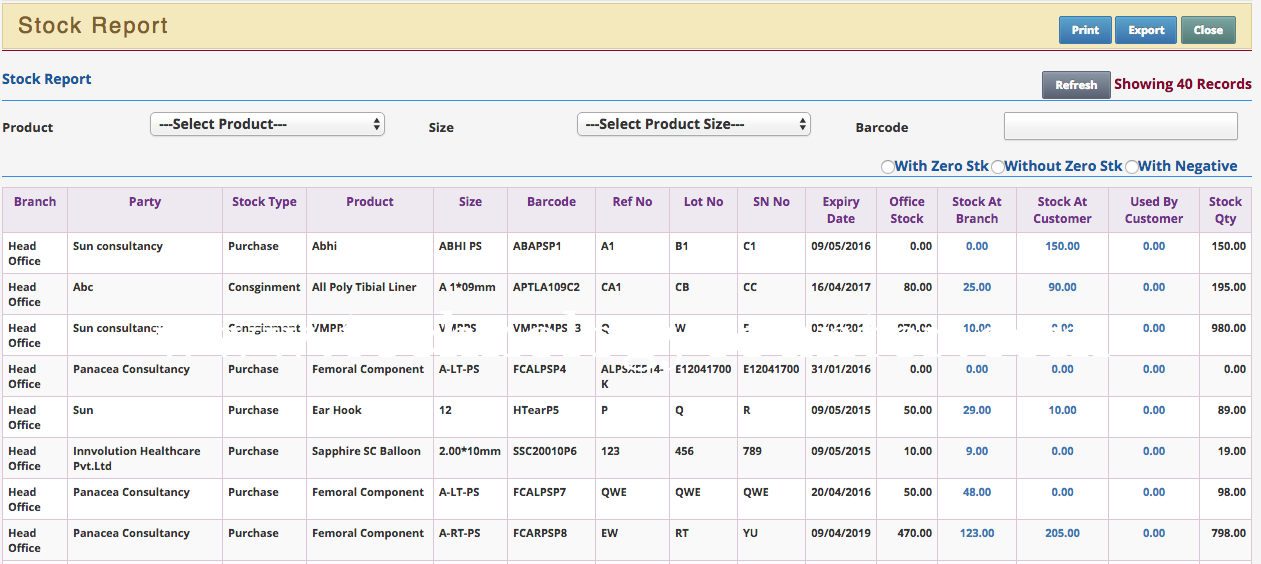
Task: Refresh the stock records list
Action: point(1076,85)
